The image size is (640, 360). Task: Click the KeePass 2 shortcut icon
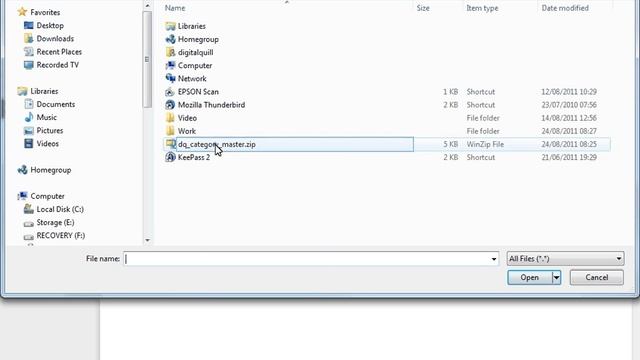170,157
